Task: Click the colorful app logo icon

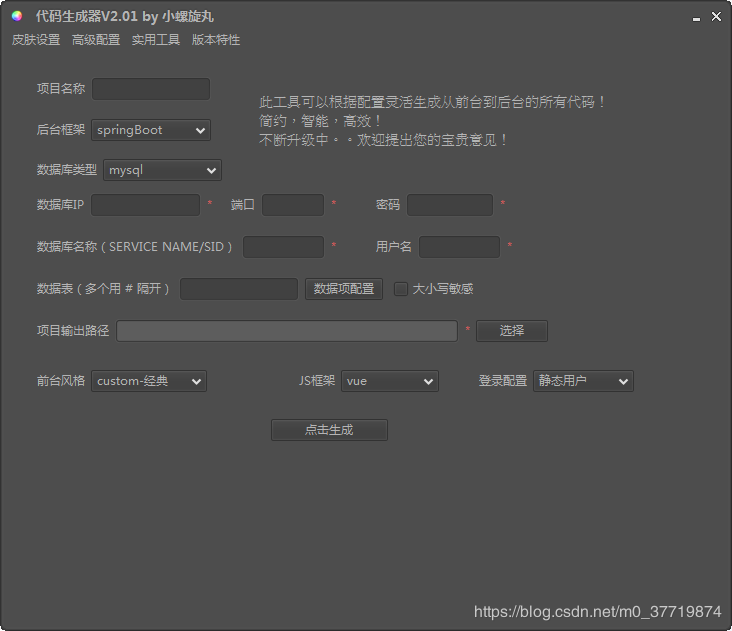Action: click(17, 16)
